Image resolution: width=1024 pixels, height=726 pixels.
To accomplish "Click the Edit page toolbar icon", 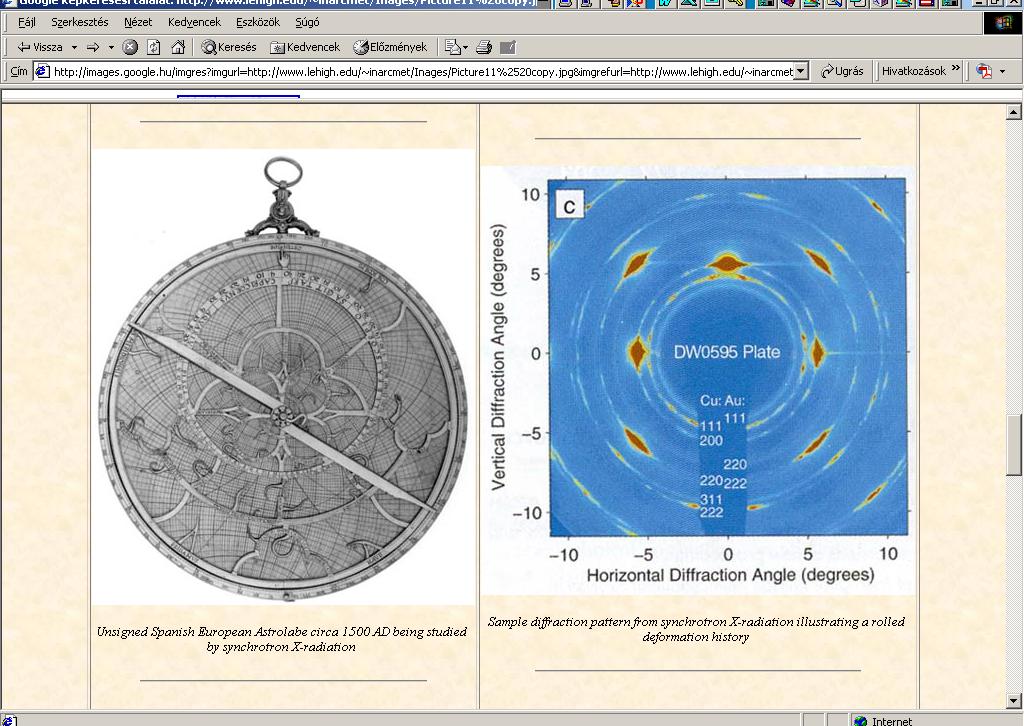I will click(507, 47).
